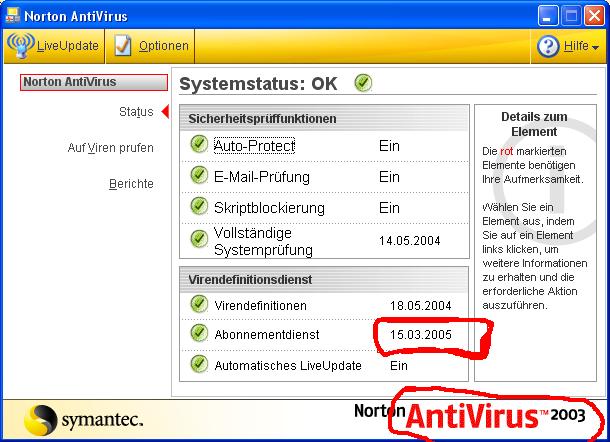Click the Hilfe question mark icon
Viewport: 610px width, 442px height.
click(548, 46)
